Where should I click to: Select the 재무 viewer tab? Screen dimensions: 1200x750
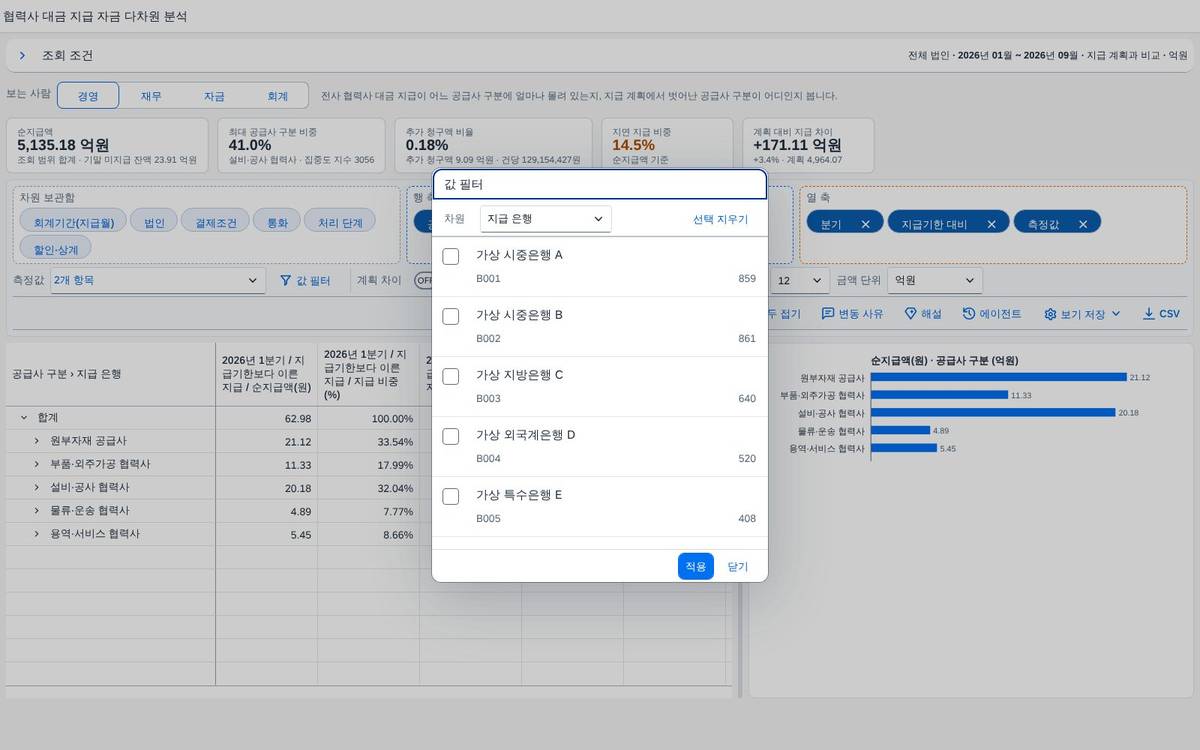[x=151, y=96]
